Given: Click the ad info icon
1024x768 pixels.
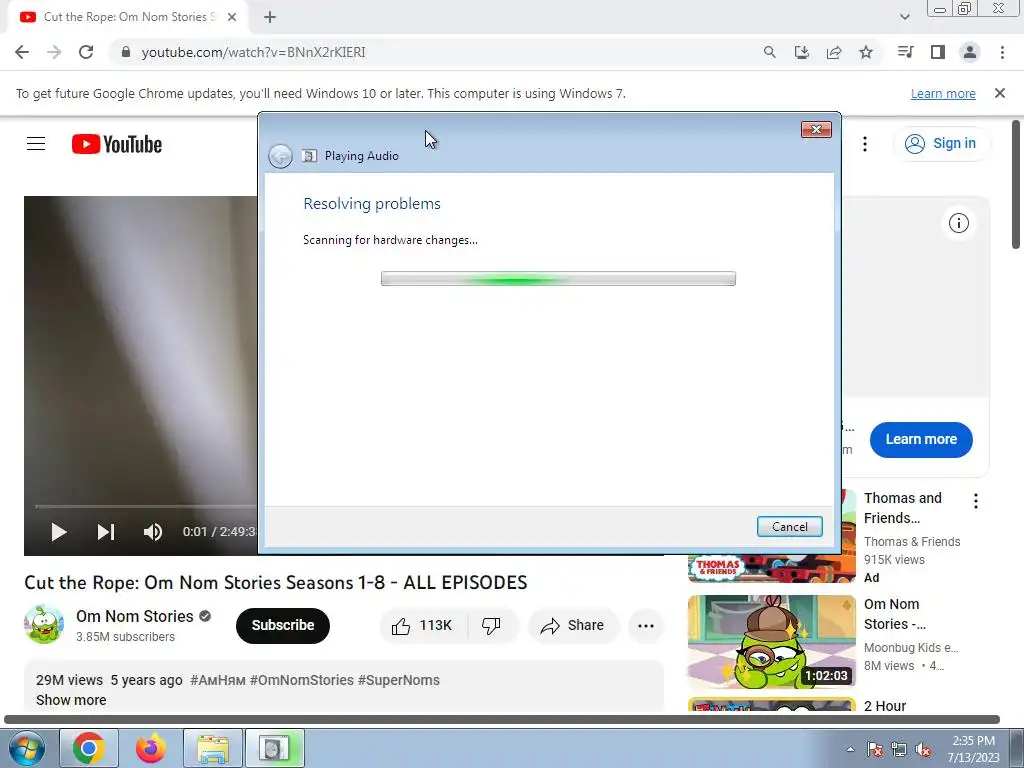Looking at the screenshot, I should click(959, 223).
